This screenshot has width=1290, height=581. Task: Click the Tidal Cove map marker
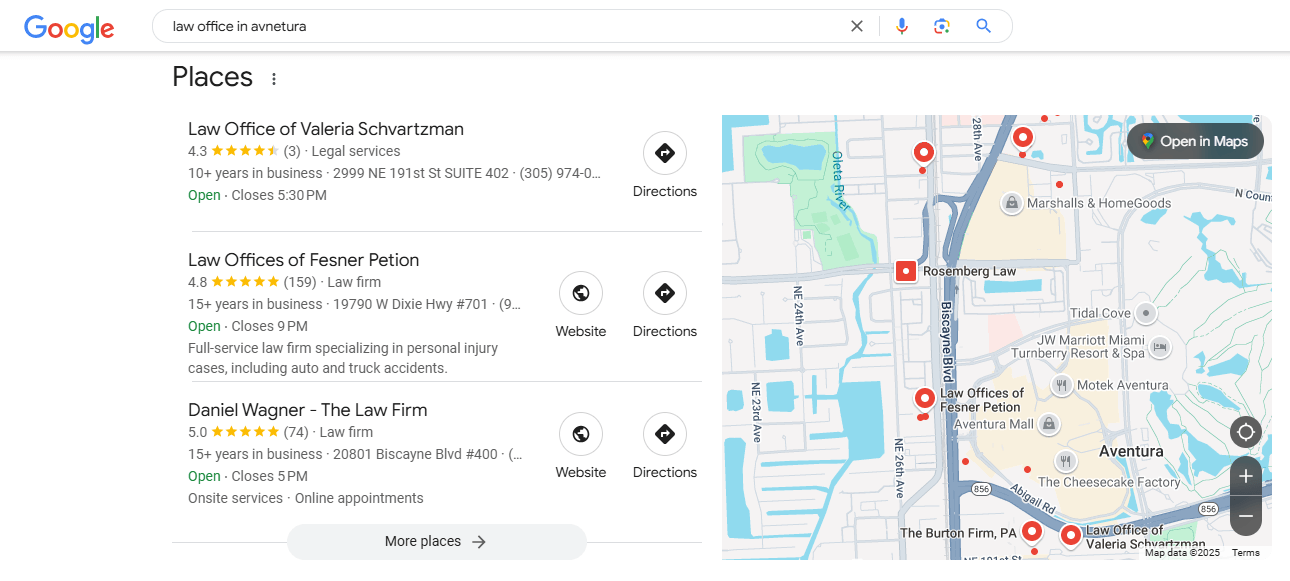pyautogui.click(x=1146, y=314)
